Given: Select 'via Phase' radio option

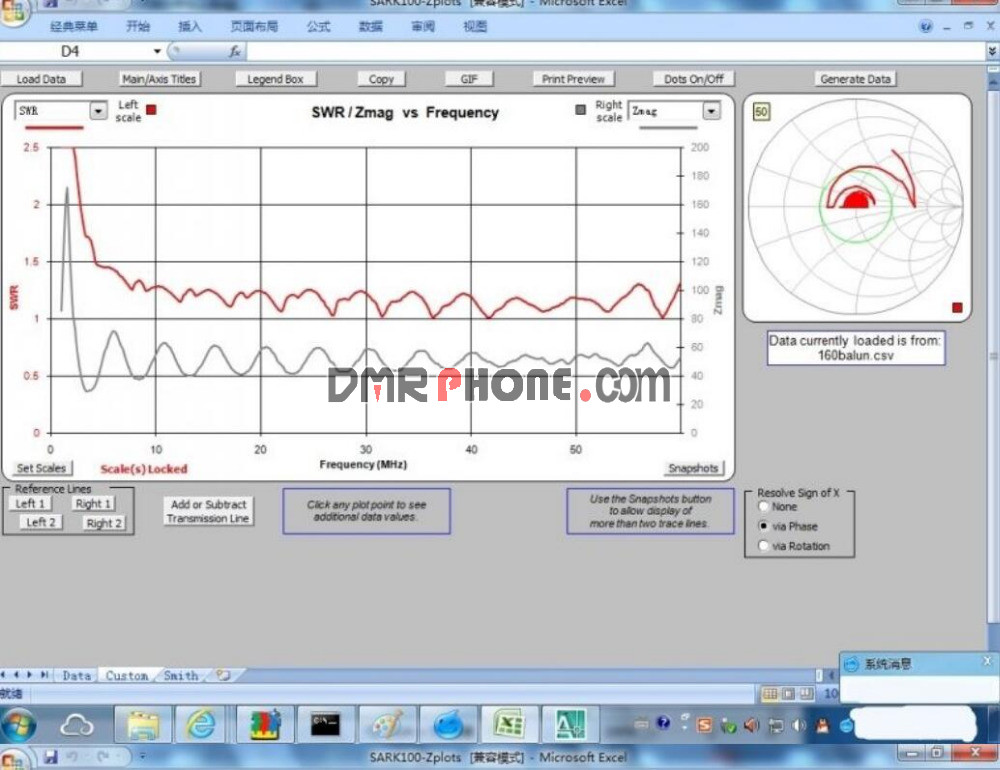Looking at the screenshot, I should [x=763, y=526].
